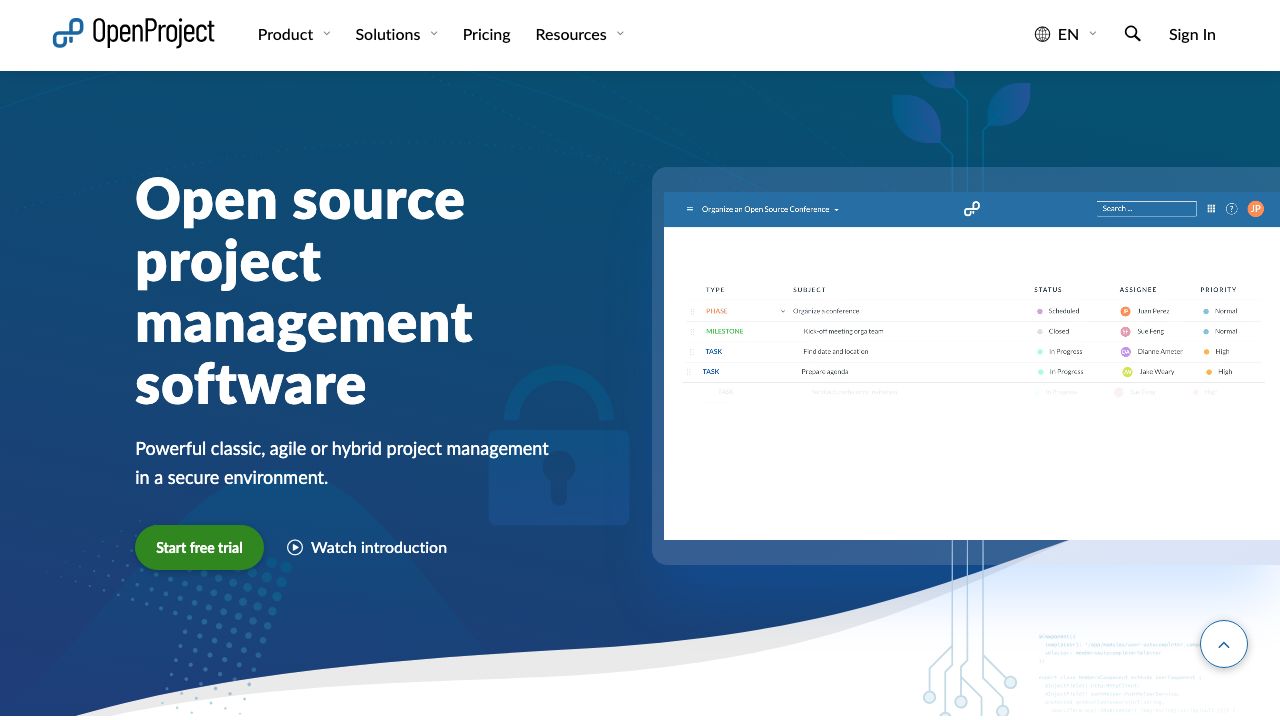The image size is (1280, 720).
Task: Expand the Solutions menu
Action: [x=396, y=34]
